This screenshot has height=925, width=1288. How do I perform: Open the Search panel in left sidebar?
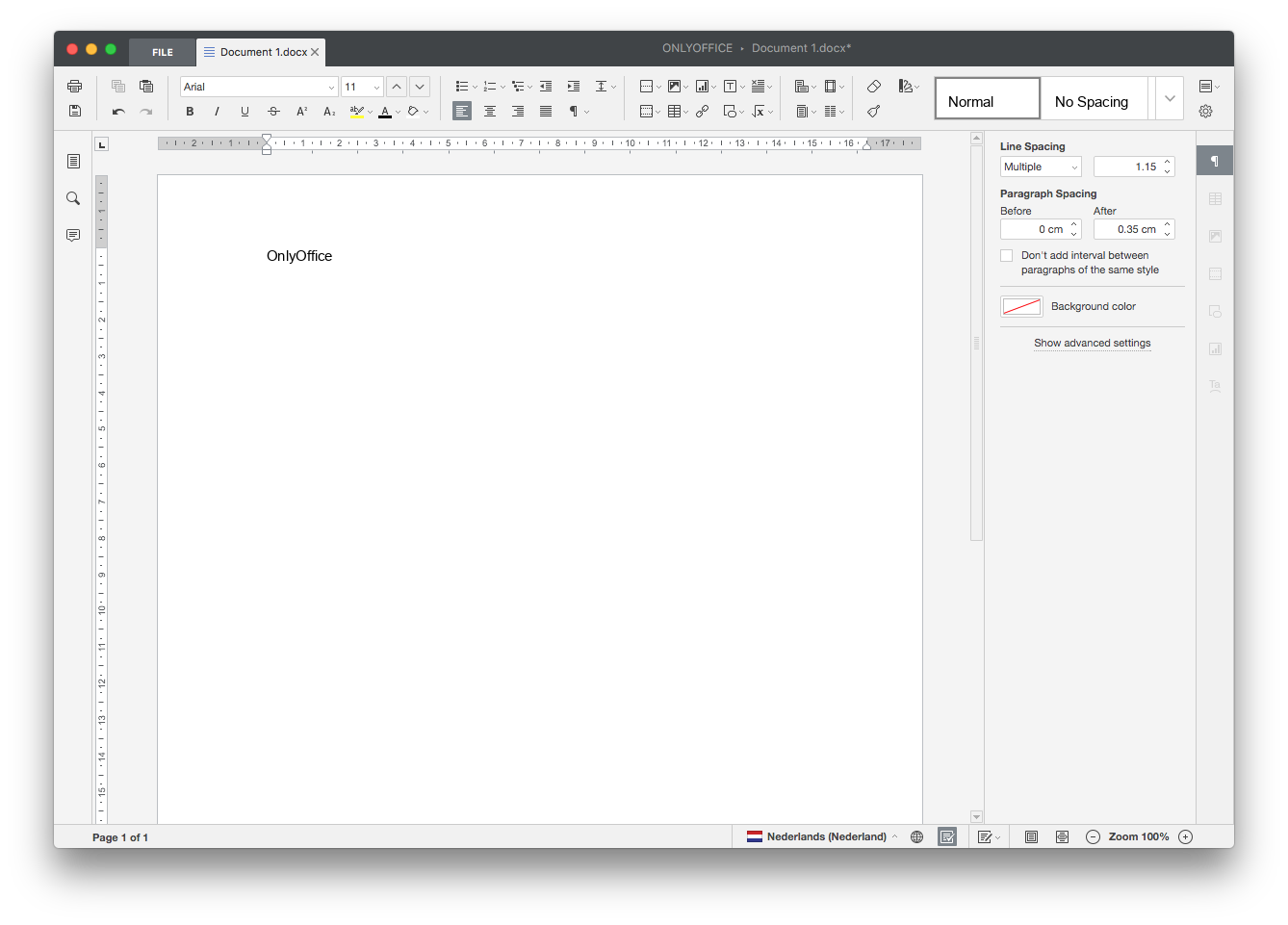73,198
